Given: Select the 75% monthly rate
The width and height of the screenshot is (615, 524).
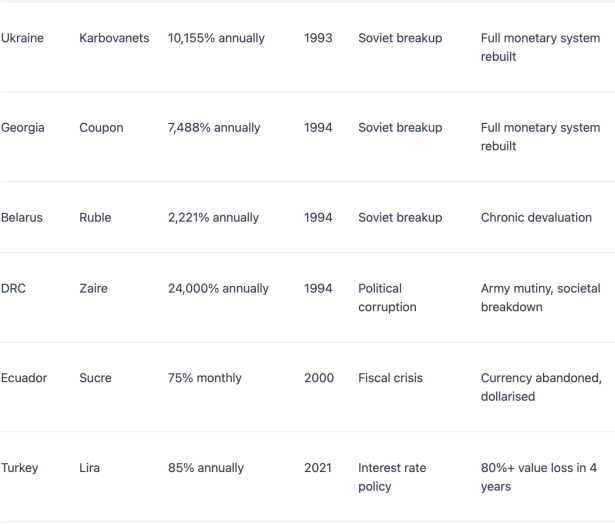Looking at the screenshot, I should (x=205, y=378).
